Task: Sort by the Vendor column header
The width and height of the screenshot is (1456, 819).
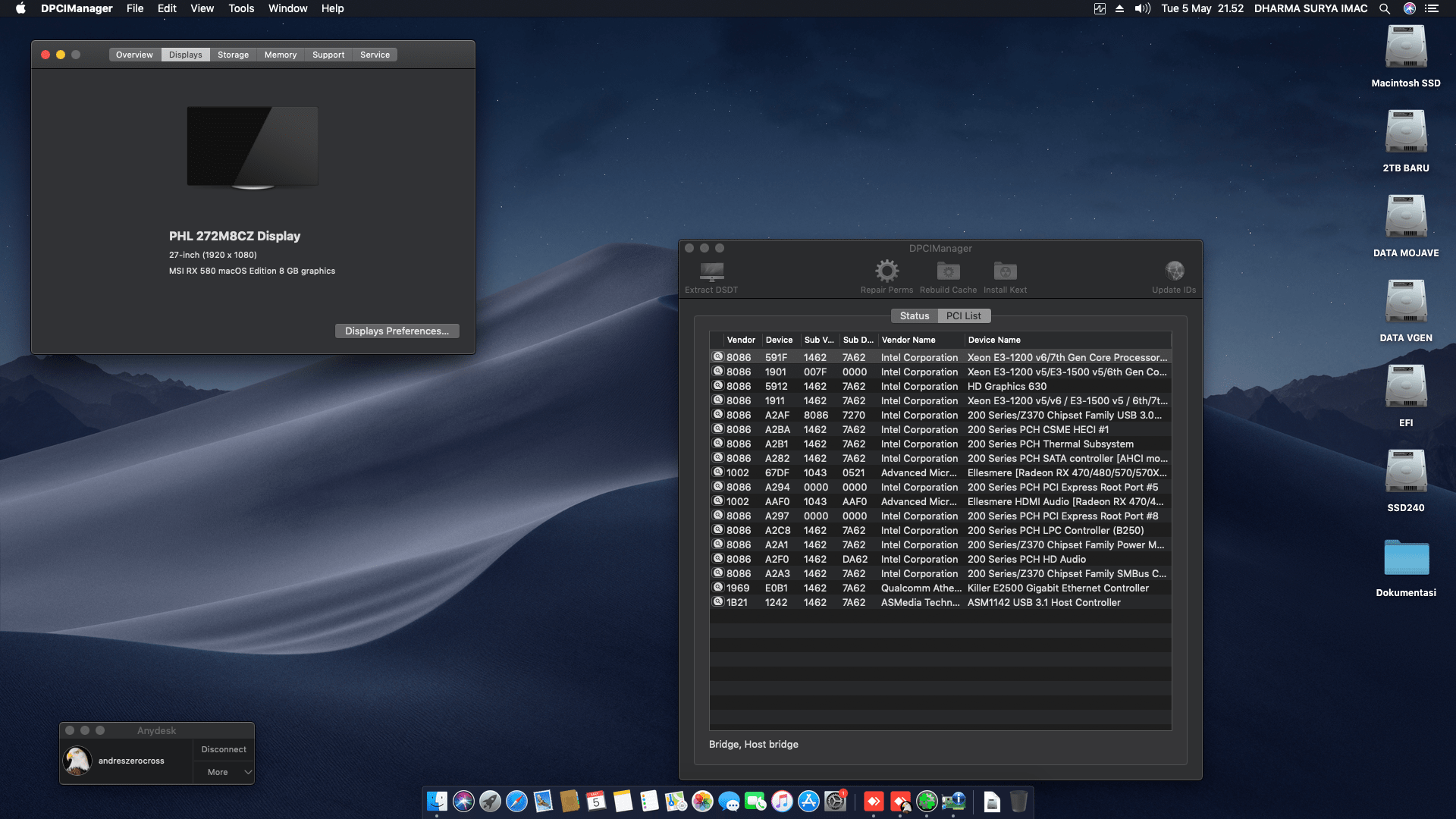Action: click(742, 340)
